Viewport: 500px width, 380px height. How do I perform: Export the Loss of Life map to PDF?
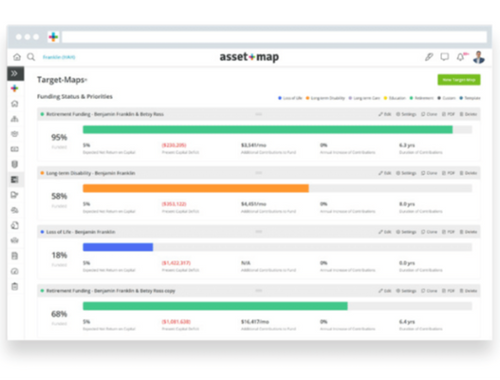point(448,232)
